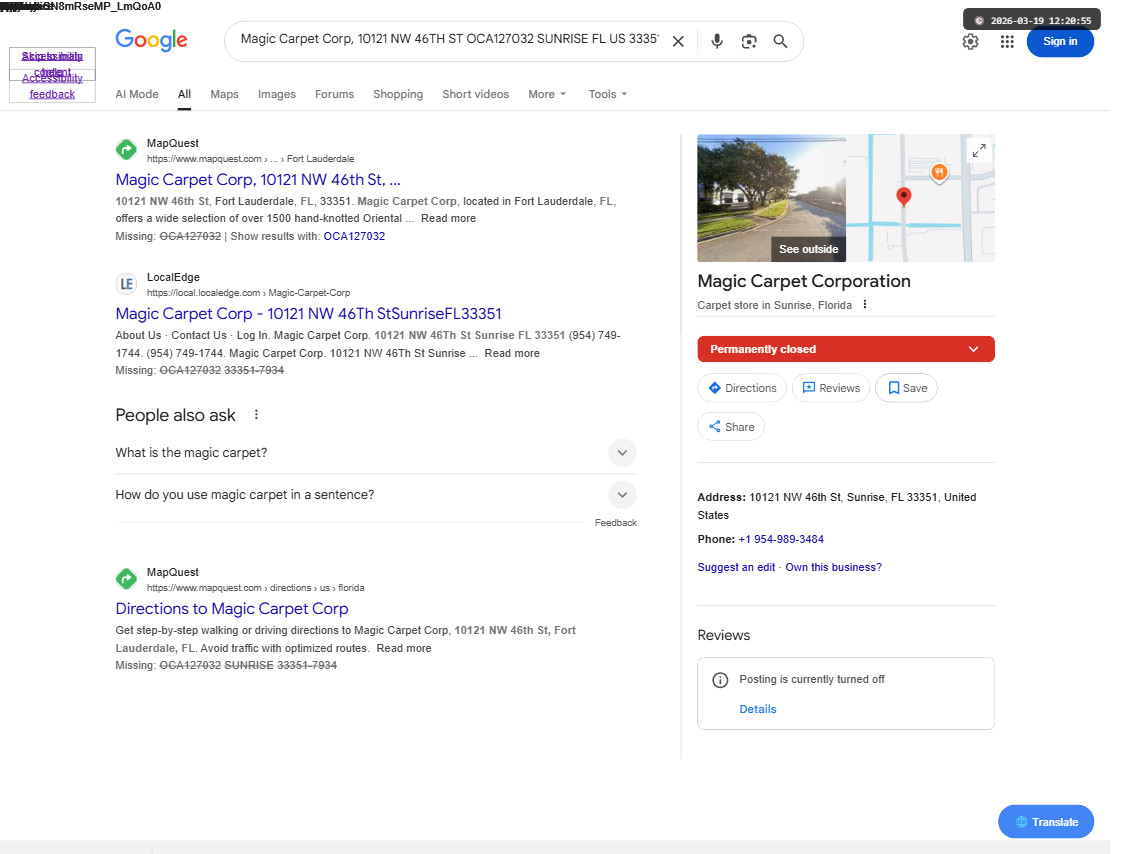Open 'Magic Carpet Corp, 10121 NW 46th St' MapQuest result
The width and height of the screenshot is (1124, 854).
[258, 179]
